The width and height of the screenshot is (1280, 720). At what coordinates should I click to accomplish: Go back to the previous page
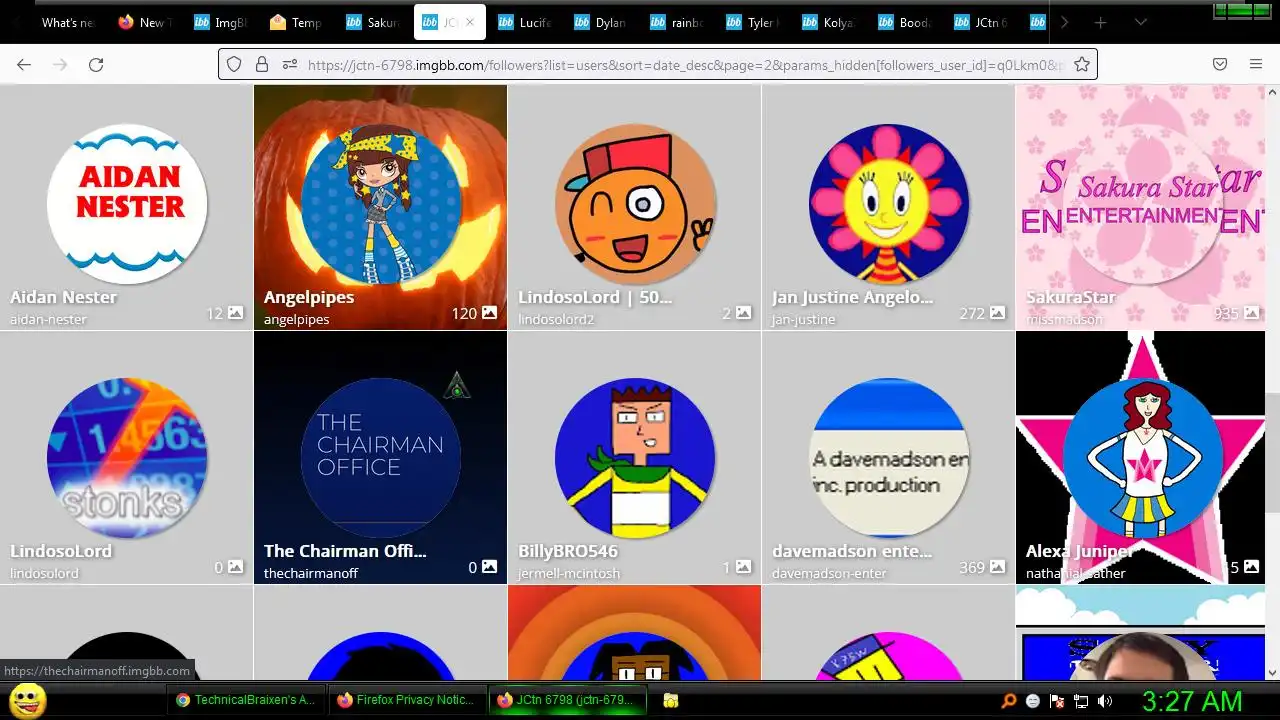coord(24,64)
